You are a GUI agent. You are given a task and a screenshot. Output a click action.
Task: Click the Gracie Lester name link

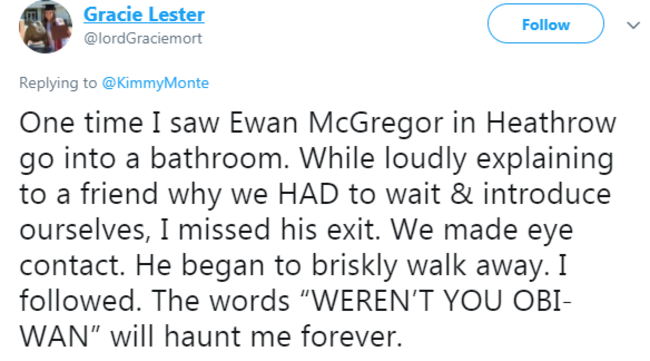(144, 15)
